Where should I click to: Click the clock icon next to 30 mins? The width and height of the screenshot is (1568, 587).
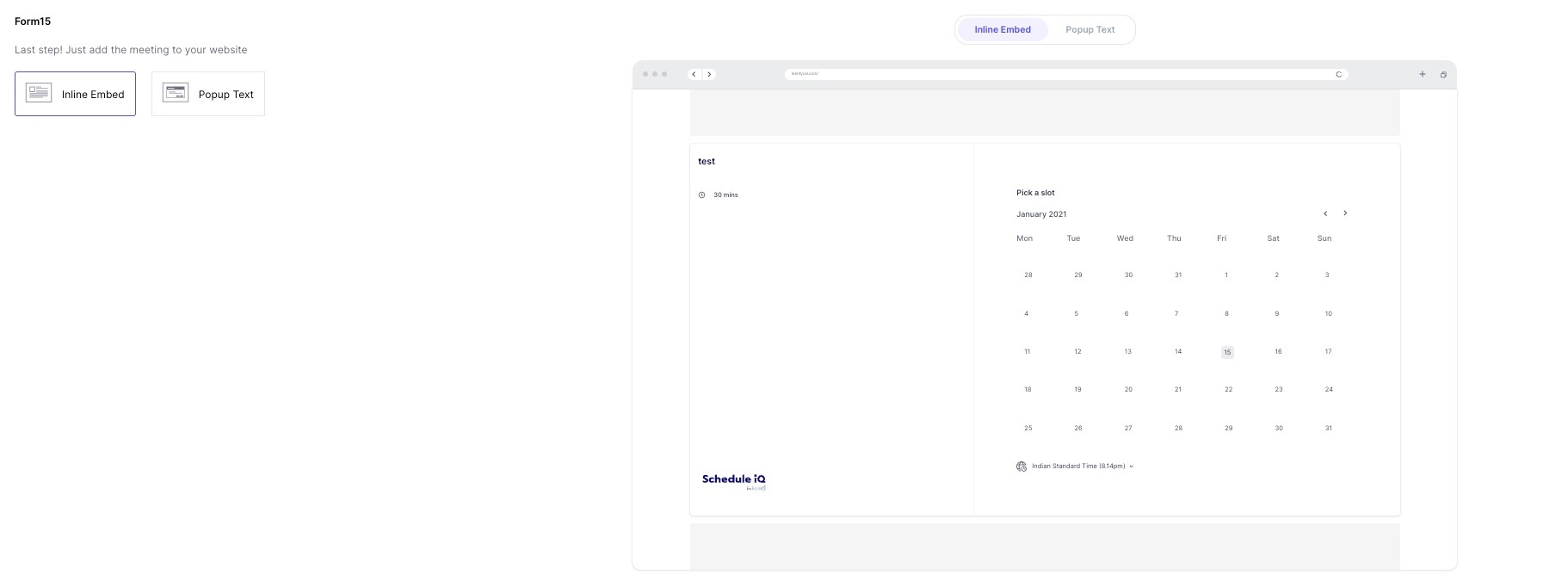[702, 195]
